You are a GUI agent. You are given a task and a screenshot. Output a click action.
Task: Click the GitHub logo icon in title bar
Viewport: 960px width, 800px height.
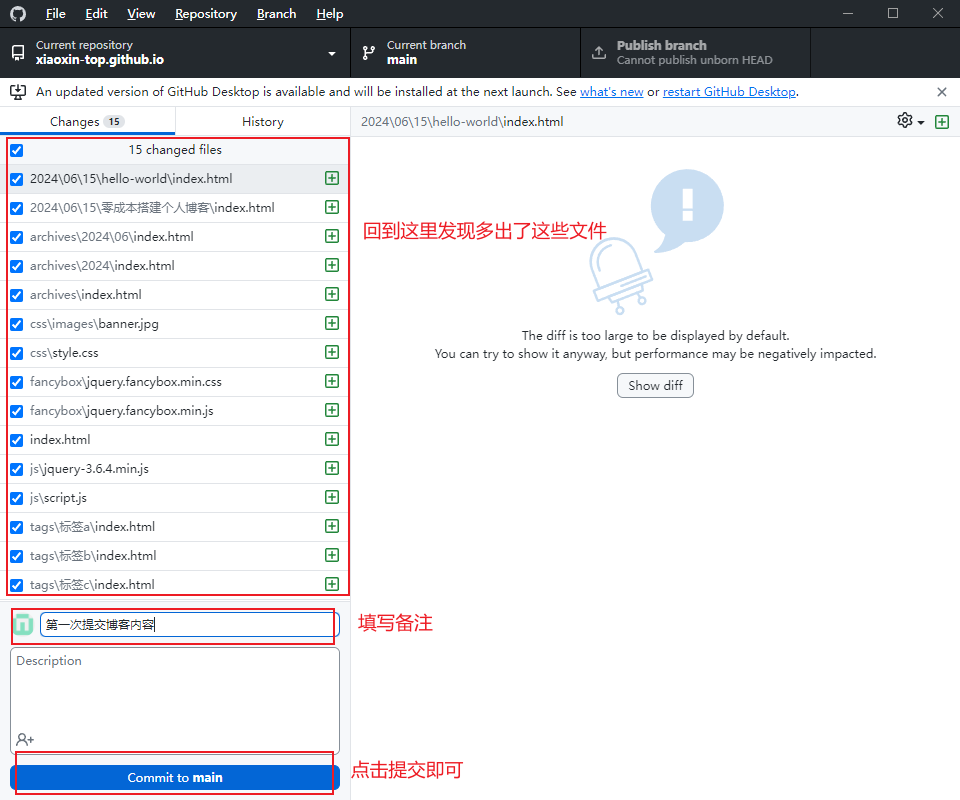18,14
